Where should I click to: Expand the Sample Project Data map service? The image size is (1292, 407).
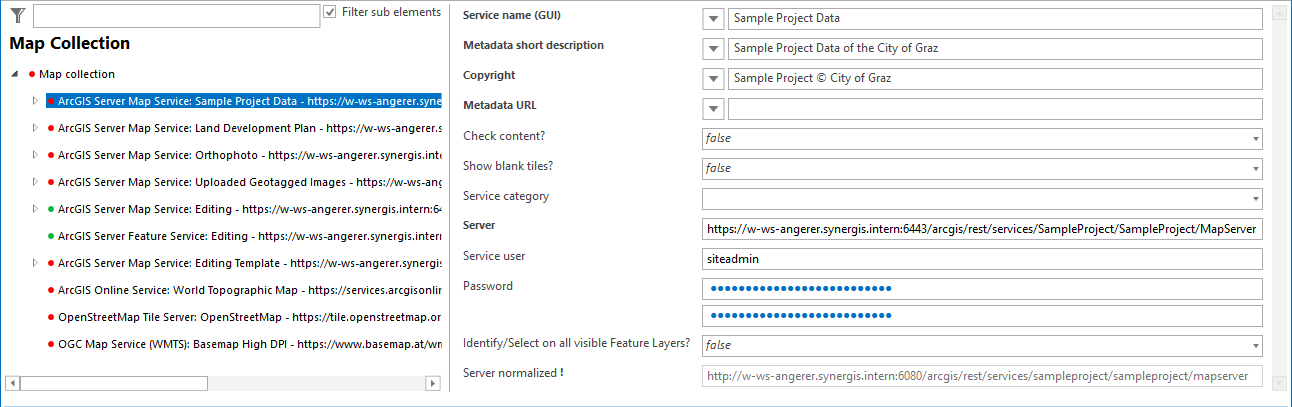point(35,101)
